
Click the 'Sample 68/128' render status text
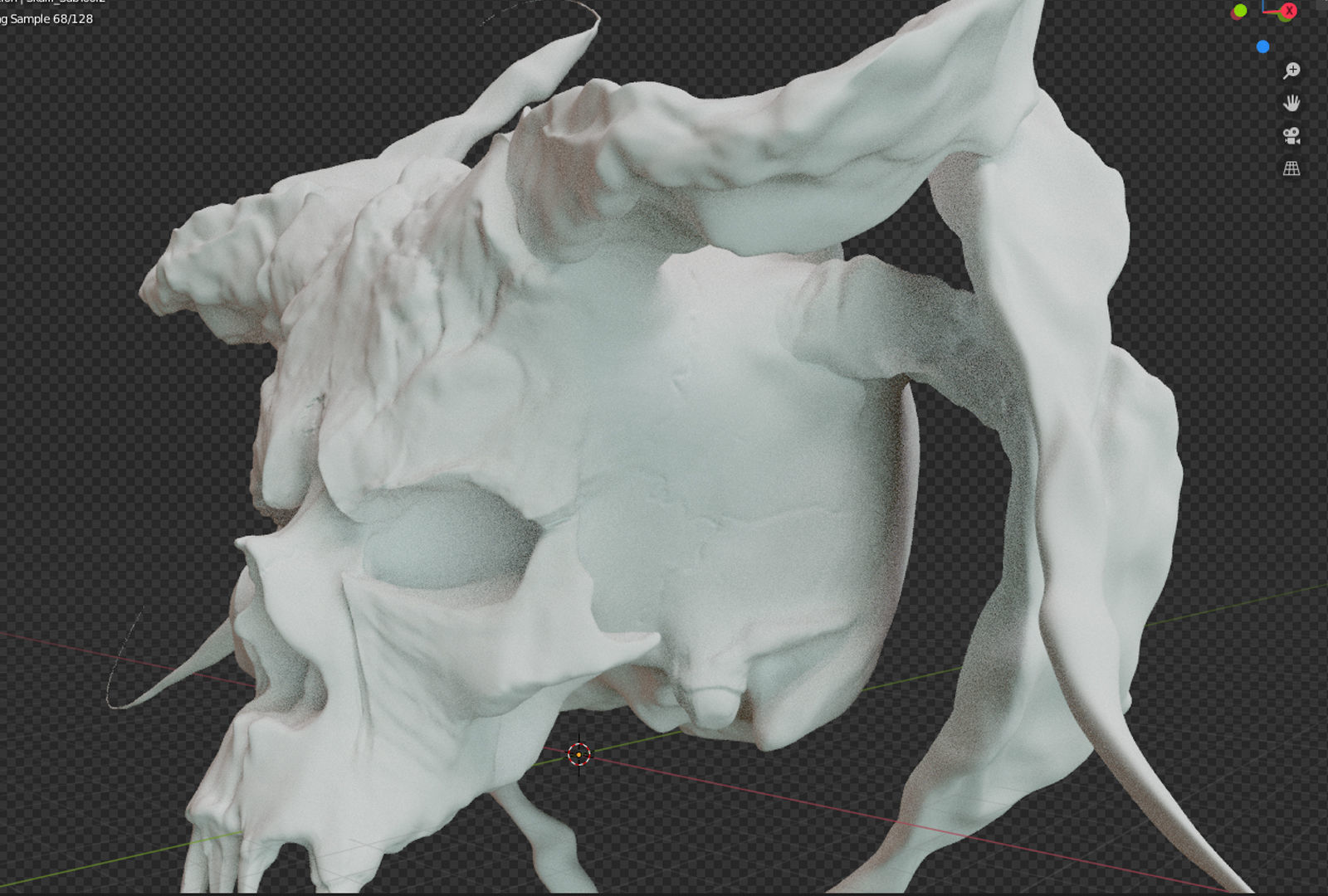[51, 19]
